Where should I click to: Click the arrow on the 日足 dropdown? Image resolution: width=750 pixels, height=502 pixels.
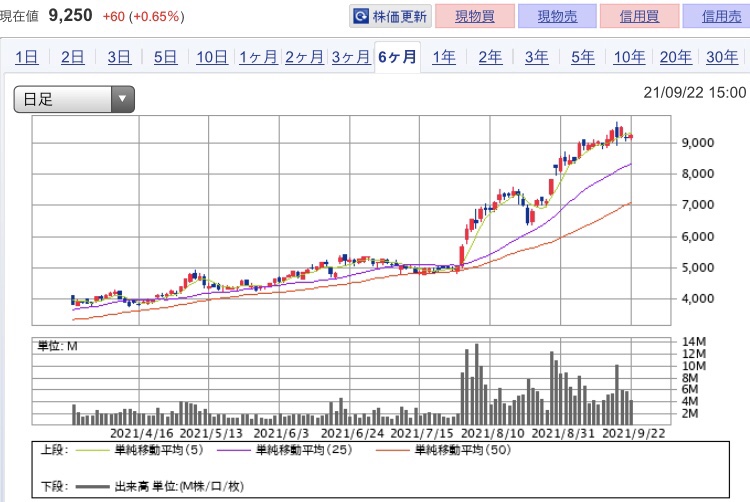[122, 99]
